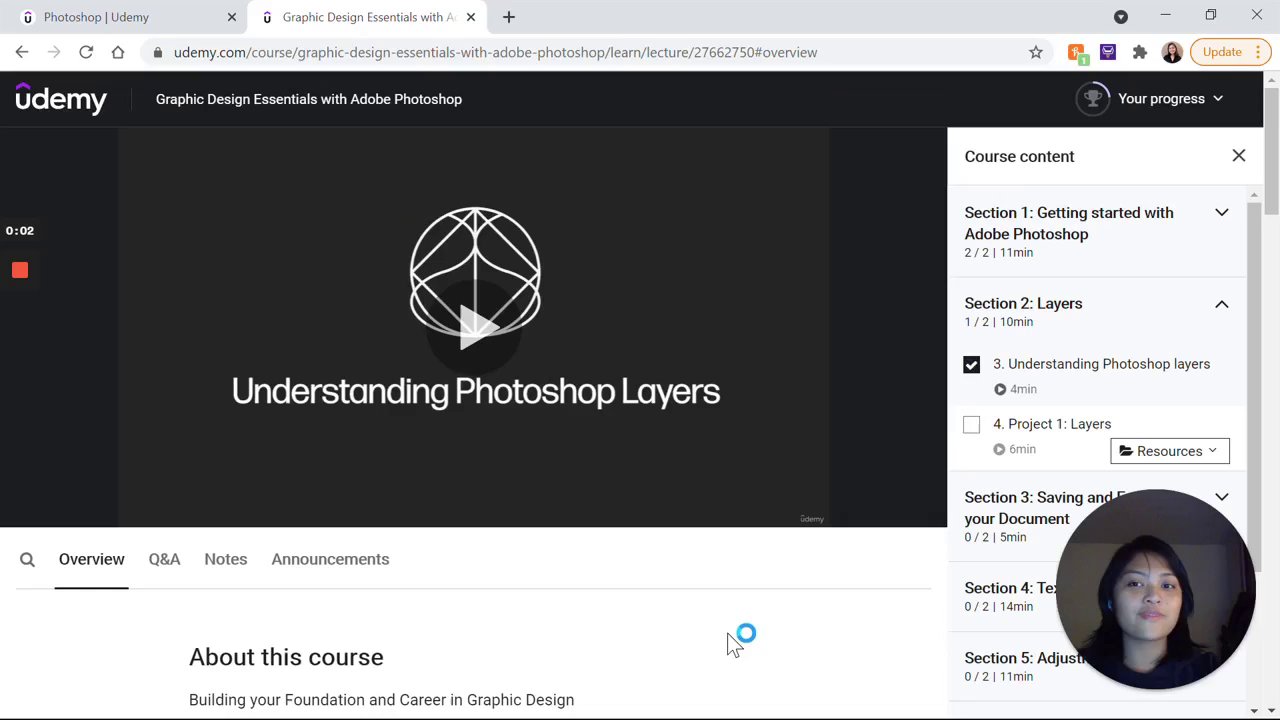Expand Section 3 Saving chevron
This screenshot has width=1280, height=720.
[x=1221, y=497]
